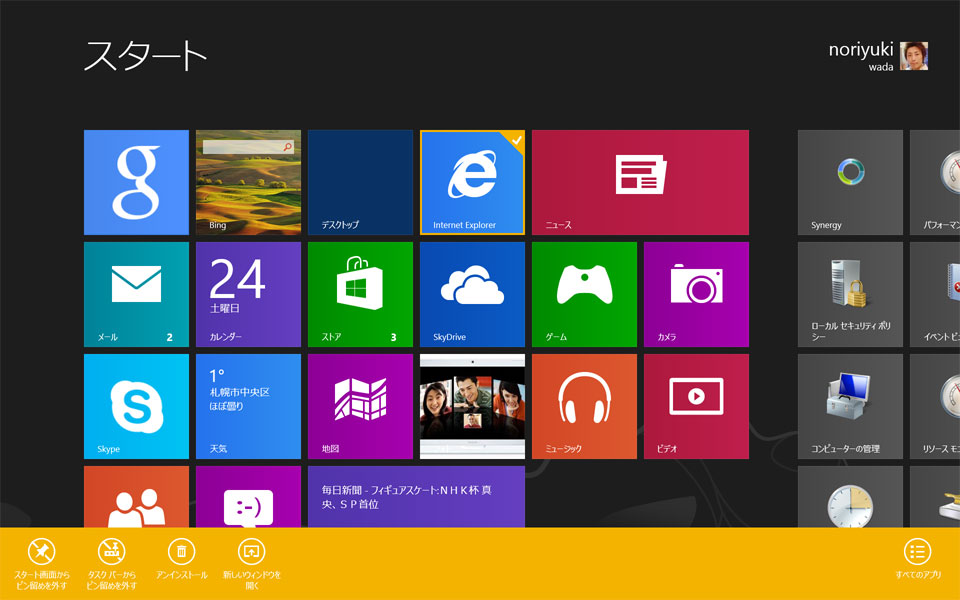The height and width of the screenshot is (600, 960).
Task: Open the Skype tile
Action: click(x=137, y=407)
